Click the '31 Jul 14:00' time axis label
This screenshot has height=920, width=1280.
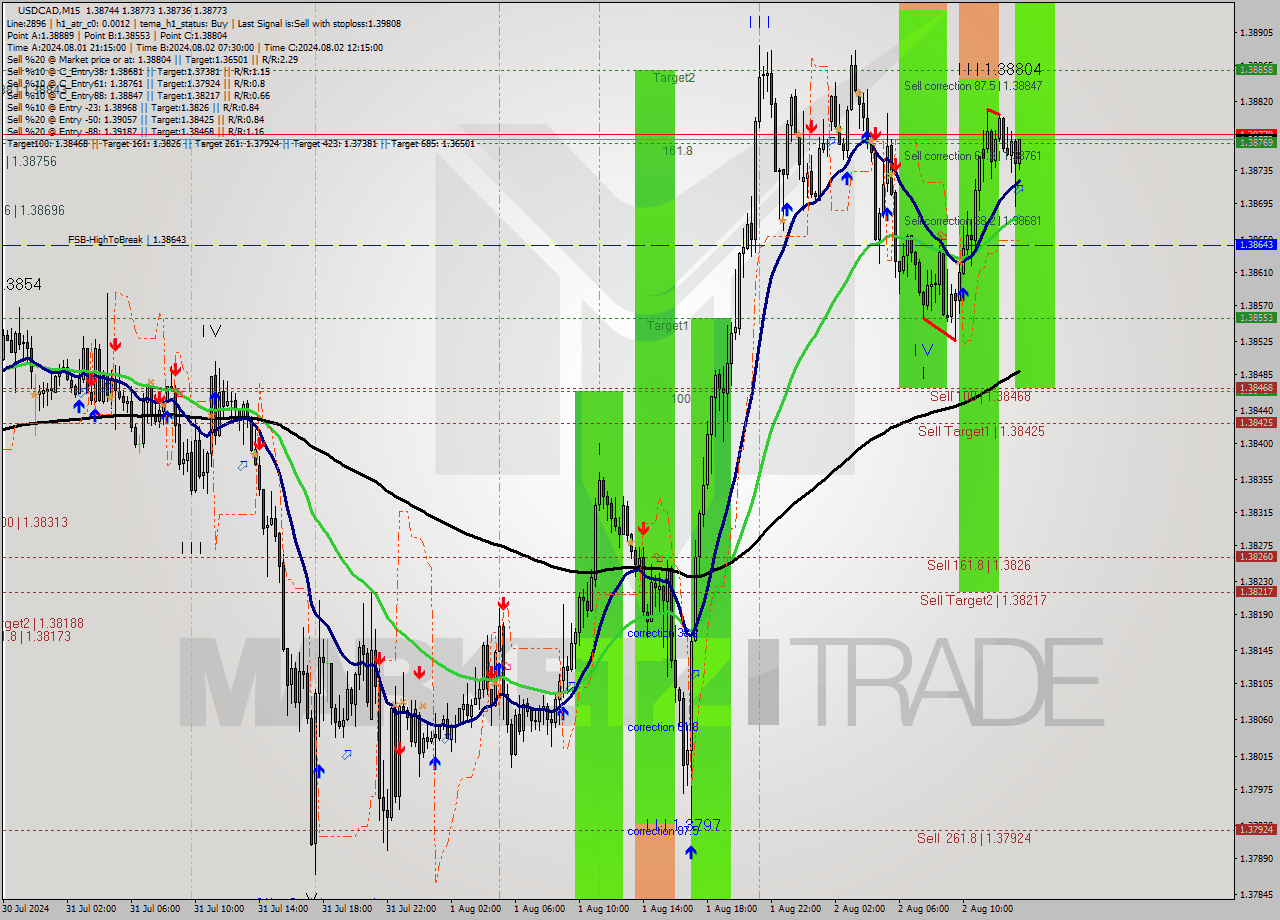(x=282, y=908)
